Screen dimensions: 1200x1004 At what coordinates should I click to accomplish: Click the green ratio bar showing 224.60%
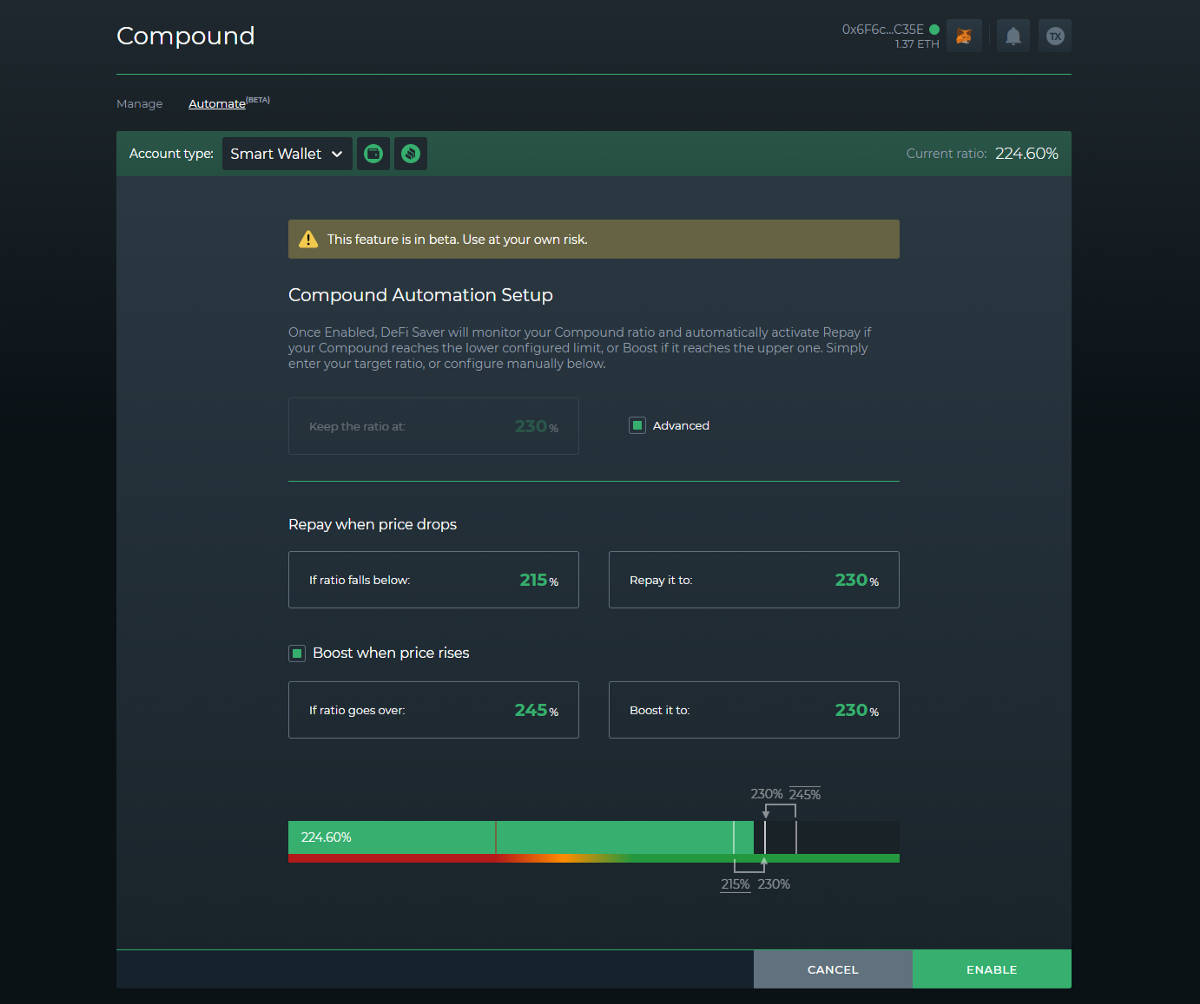click(x=520, y=837)
